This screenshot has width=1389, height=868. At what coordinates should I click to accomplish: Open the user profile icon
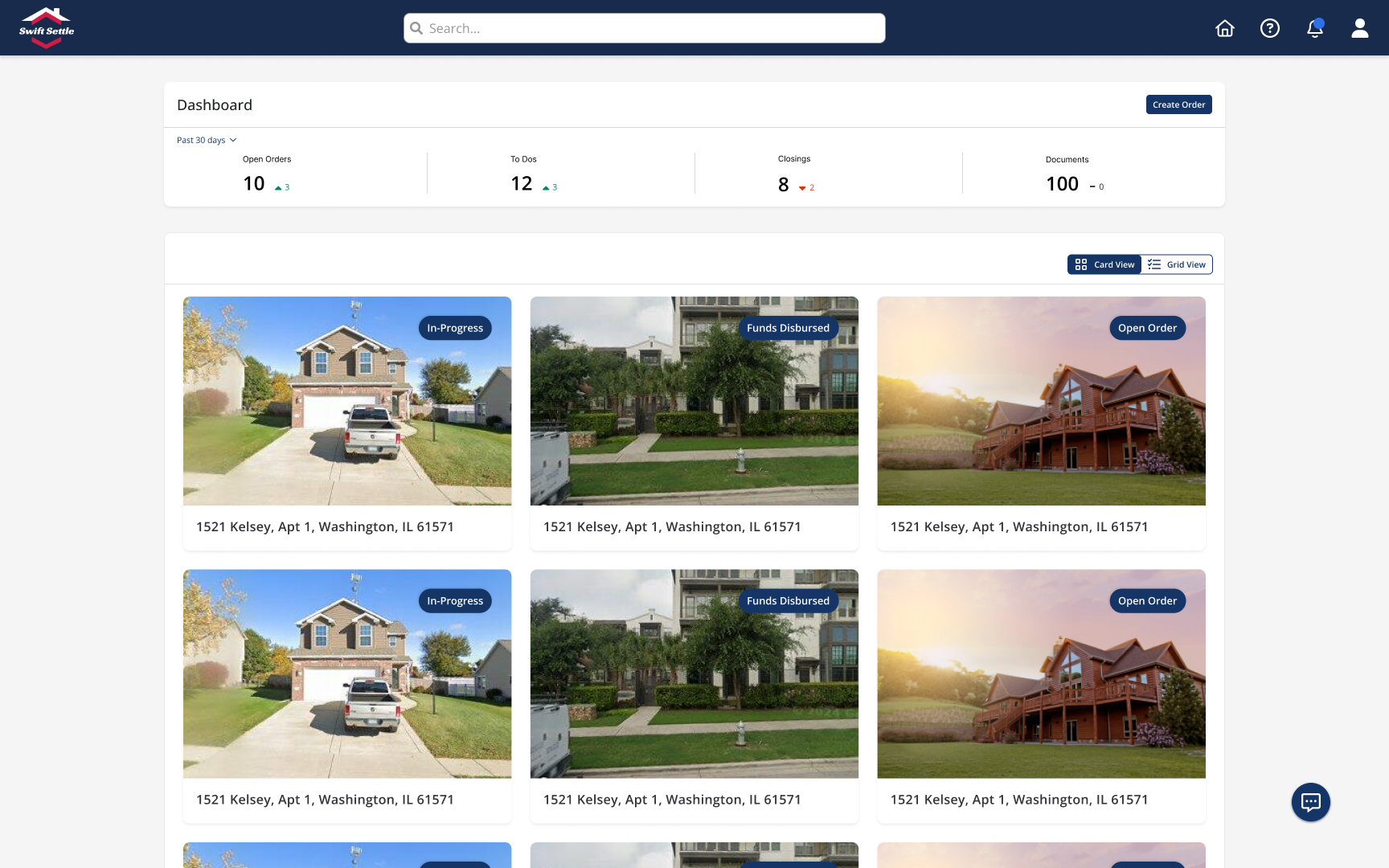pyautogui.click(x=1360, y=28)
